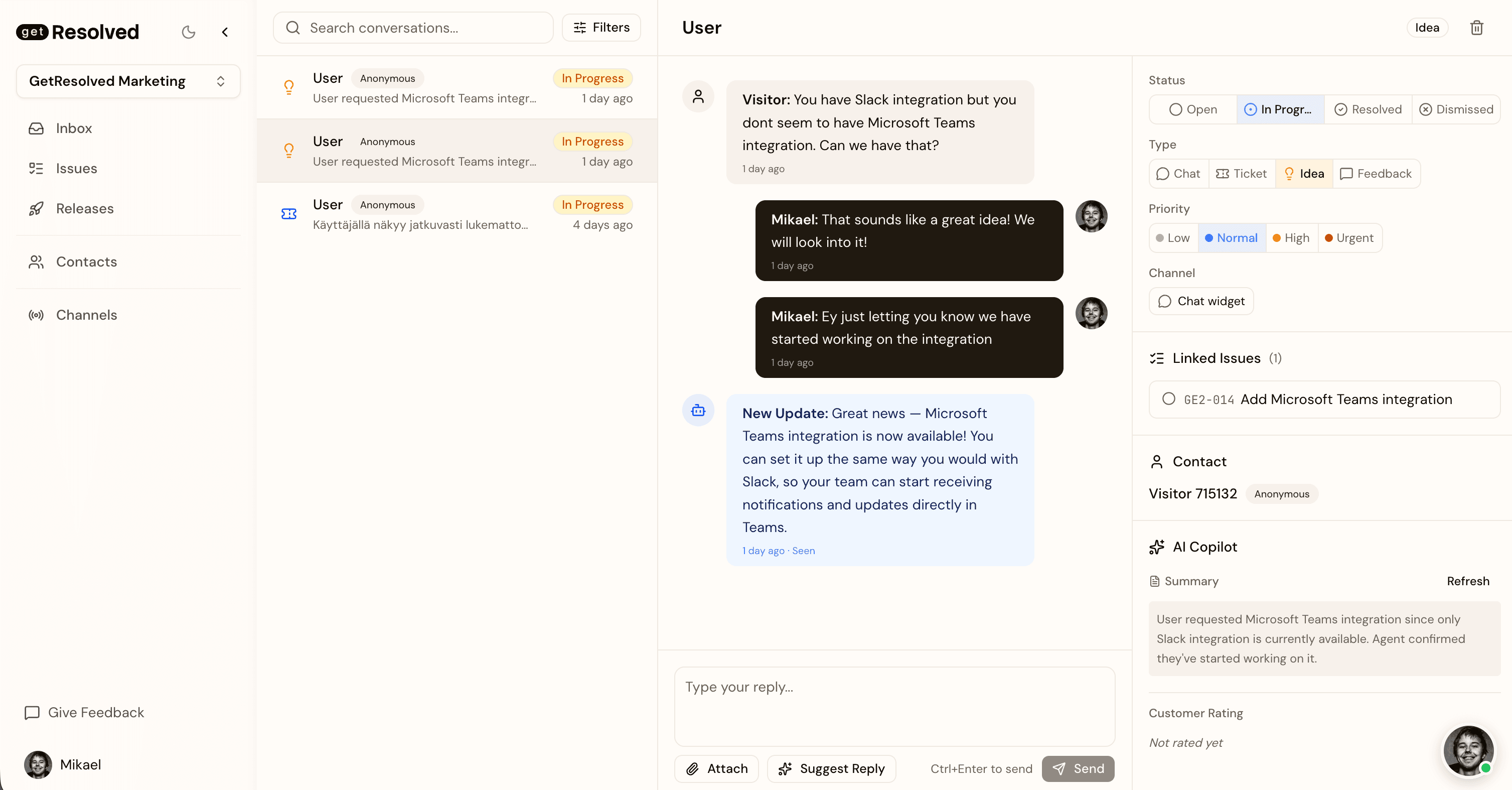The height and width of the screenshot is (790, 1512).
Task: Click Suggest Reply button
Action: pos(831,769)
